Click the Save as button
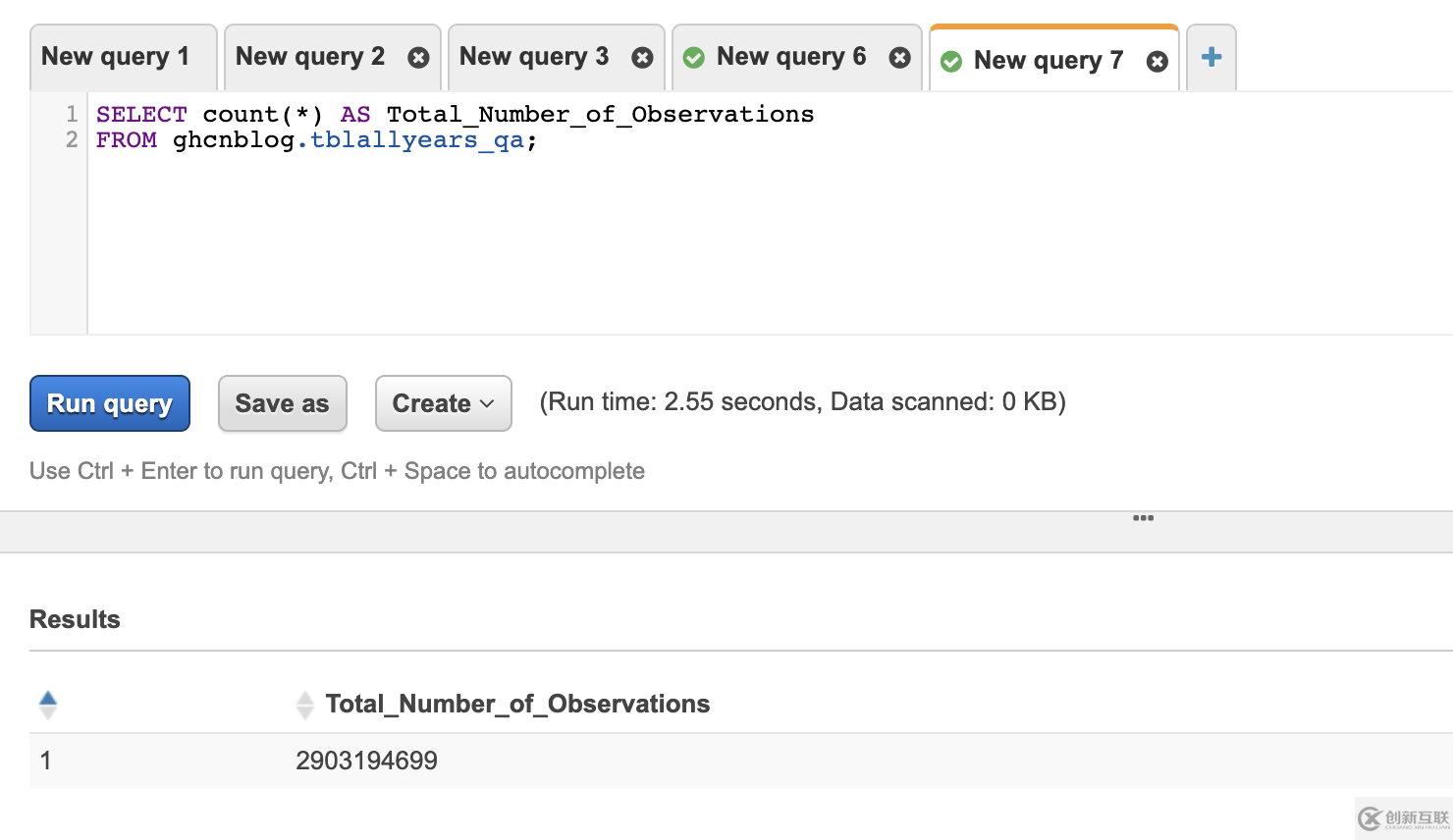Image resolution: width=1453 pixels, height=840 pixels. click(x=283, y=403)
